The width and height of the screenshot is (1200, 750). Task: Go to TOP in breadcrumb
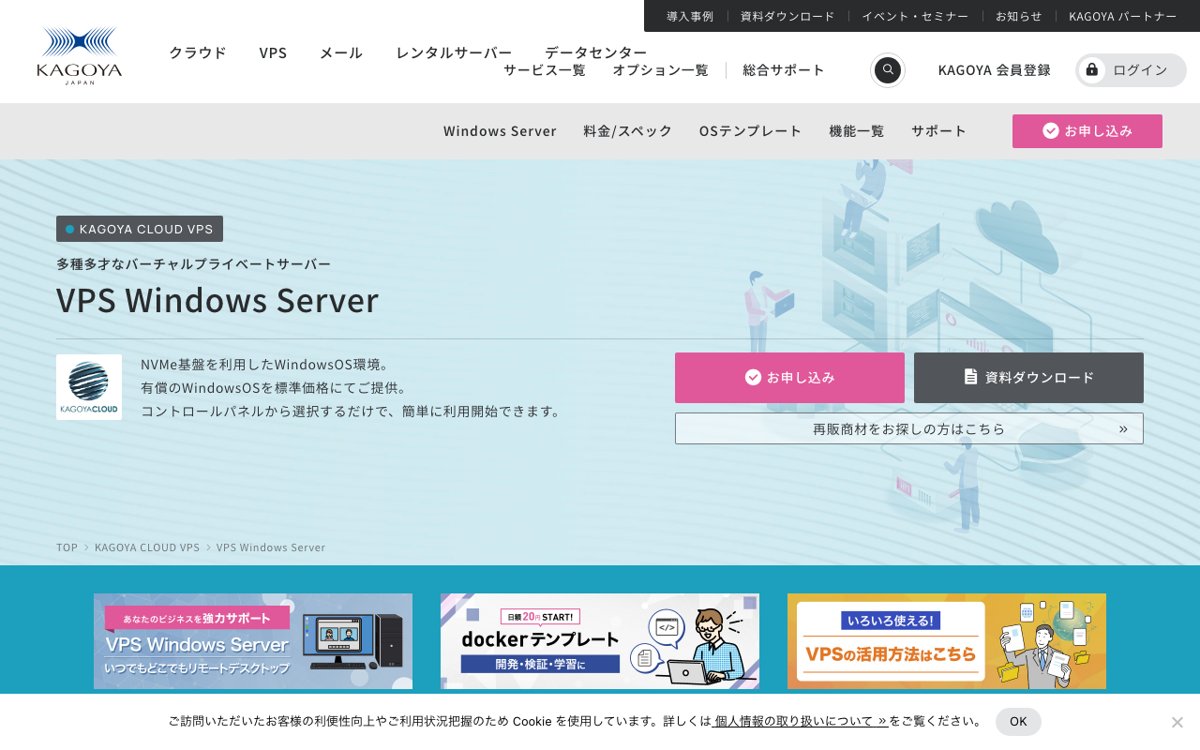click(67, 548)
